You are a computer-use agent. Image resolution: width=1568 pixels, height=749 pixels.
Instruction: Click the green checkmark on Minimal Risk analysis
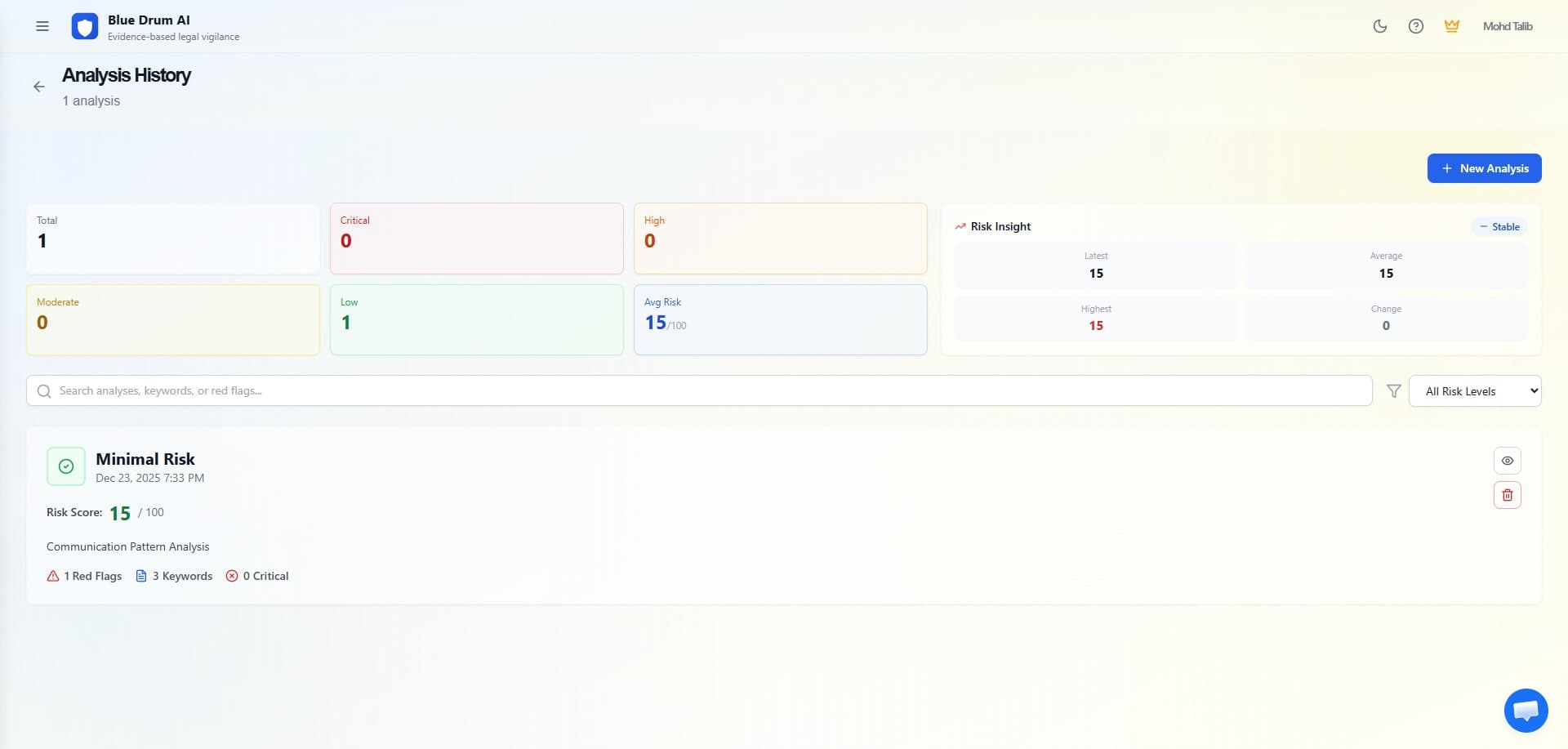tap(65, 466)
